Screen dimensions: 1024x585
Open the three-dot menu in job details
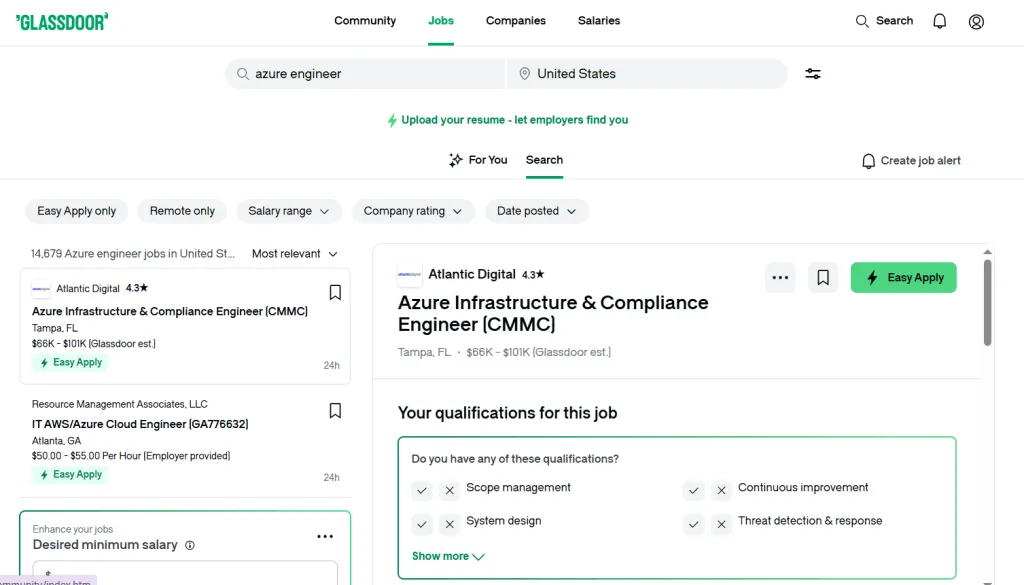pos(780,278)
